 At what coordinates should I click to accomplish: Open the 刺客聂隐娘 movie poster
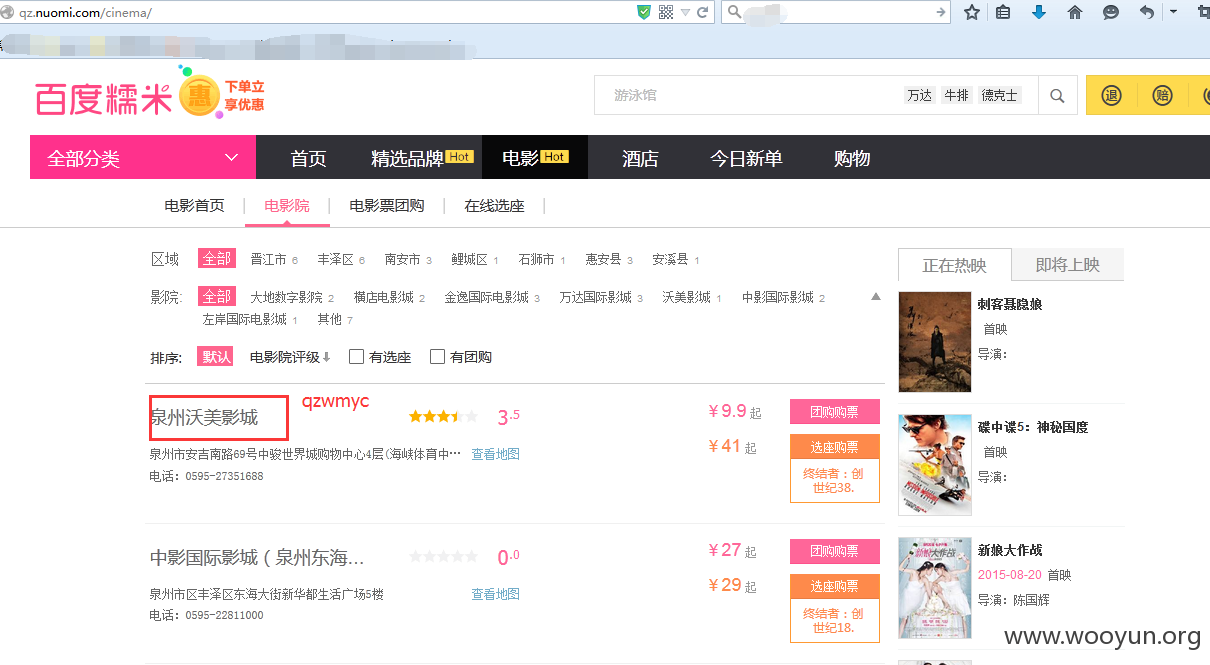point(934,341)
